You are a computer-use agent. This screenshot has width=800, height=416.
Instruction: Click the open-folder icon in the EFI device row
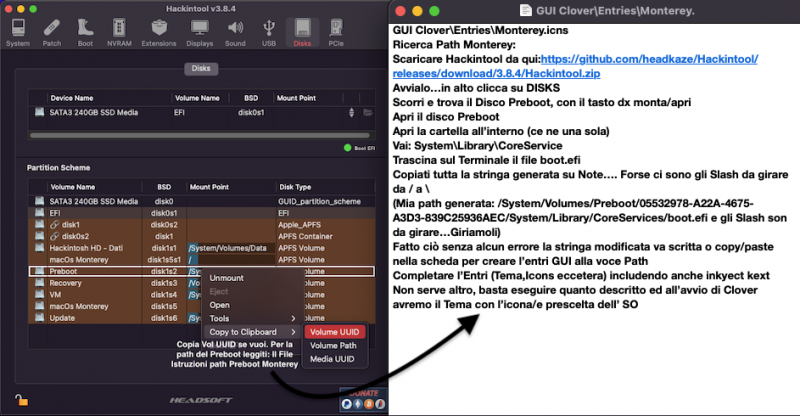coord(367,112)
